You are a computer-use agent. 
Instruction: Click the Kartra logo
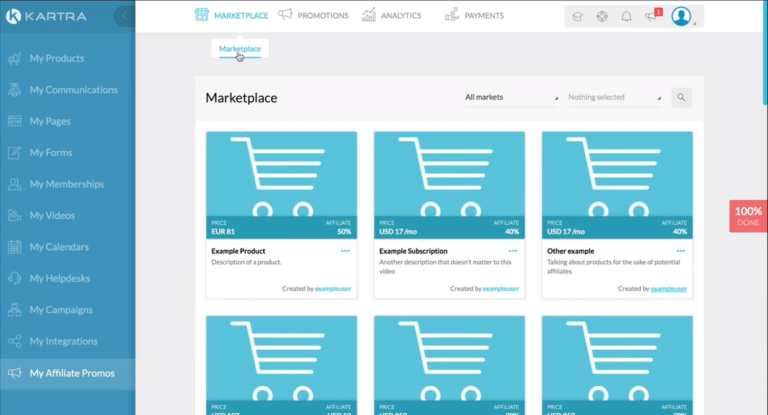[x=50, y=16]
